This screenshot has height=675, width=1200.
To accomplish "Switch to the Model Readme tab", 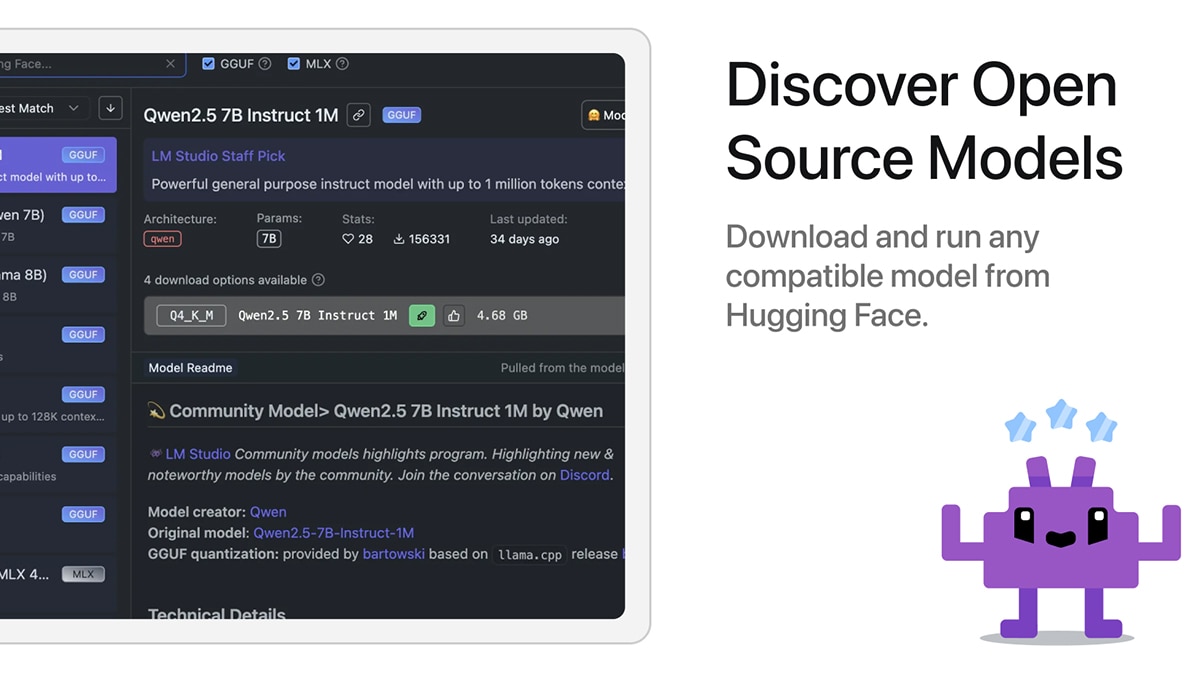I will pos(190,368).
